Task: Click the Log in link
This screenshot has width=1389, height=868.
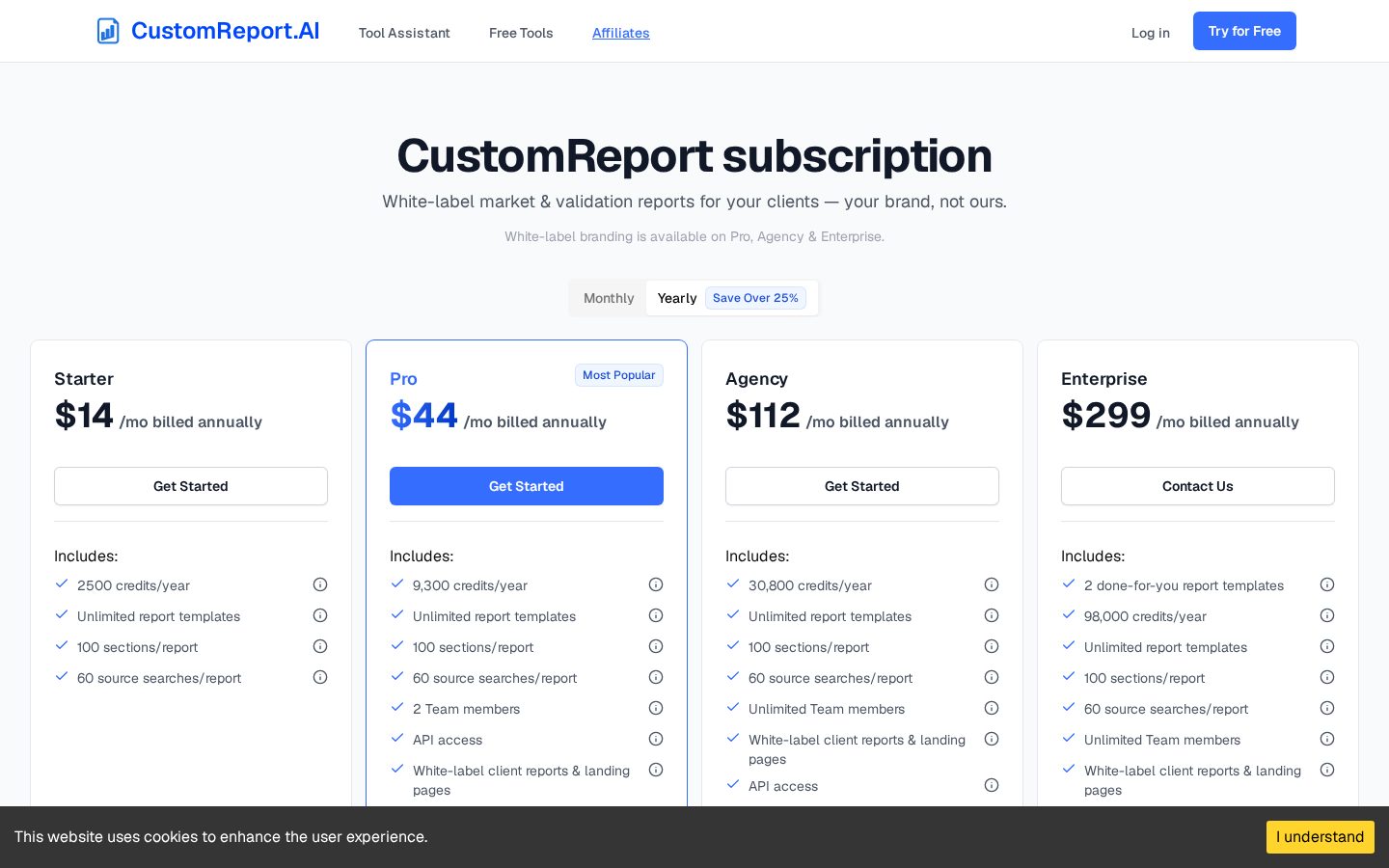Action: coord(1151,33)
